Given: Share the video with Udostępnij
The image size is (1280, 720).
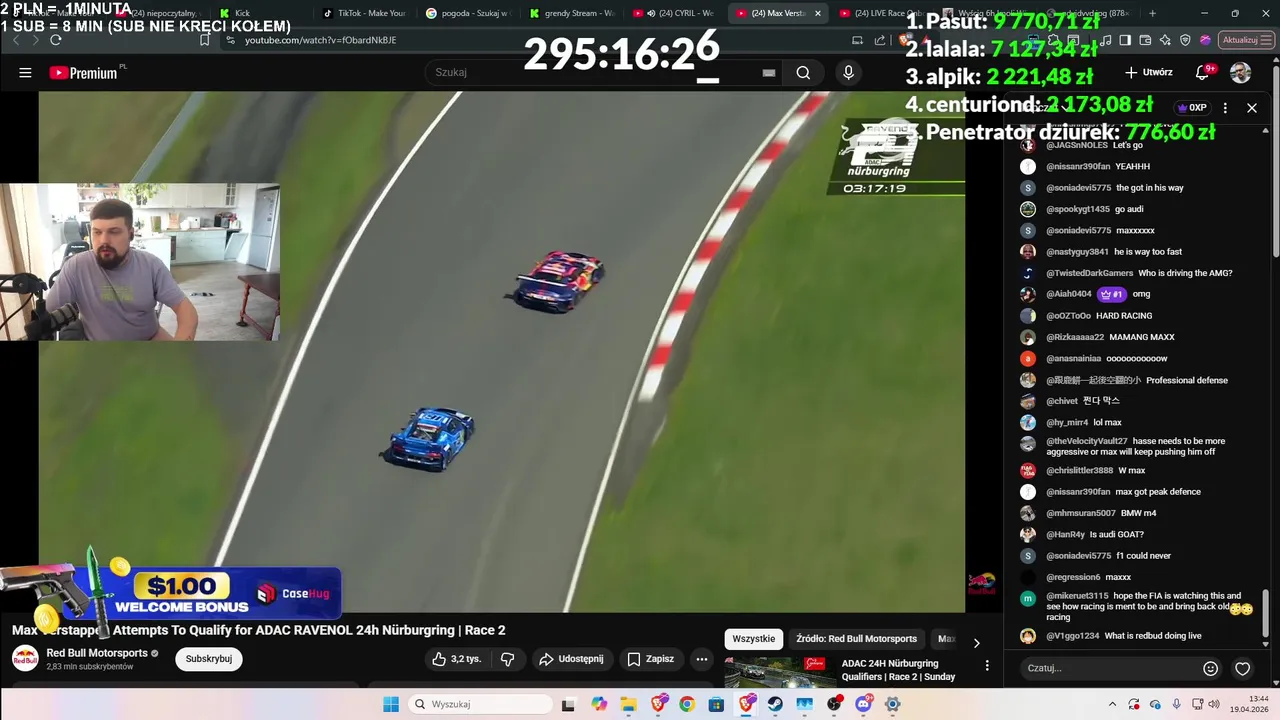Looking at the screenshot, I should (x=571, y=659).
